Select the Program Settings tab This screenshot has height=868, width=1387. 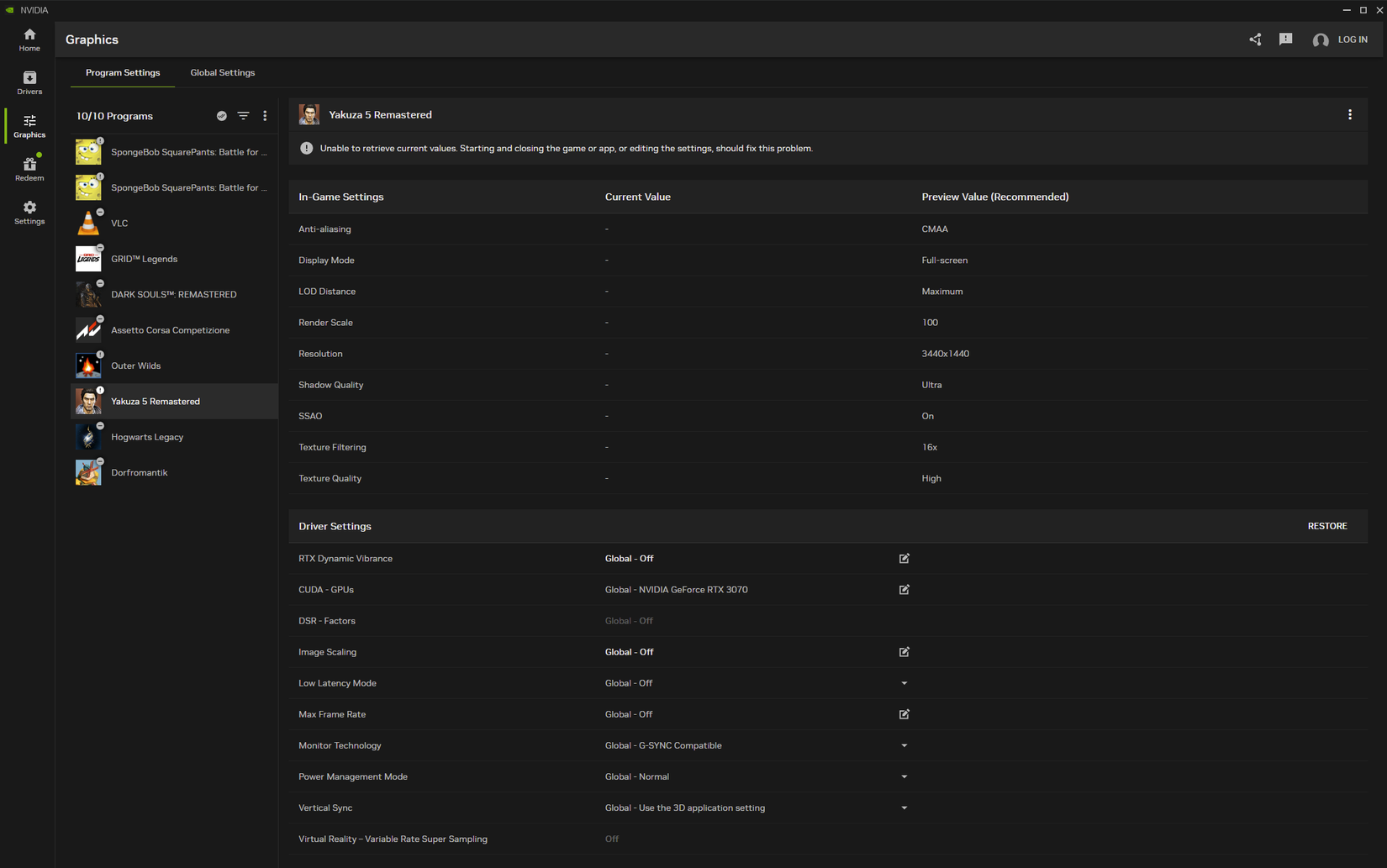click(123, 73)
